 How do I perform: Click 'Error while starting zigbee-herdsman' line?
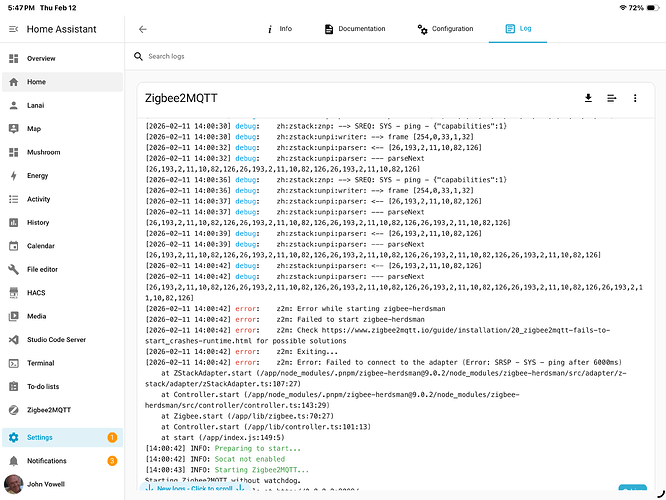pyautogui.click(x=295, y=309)
